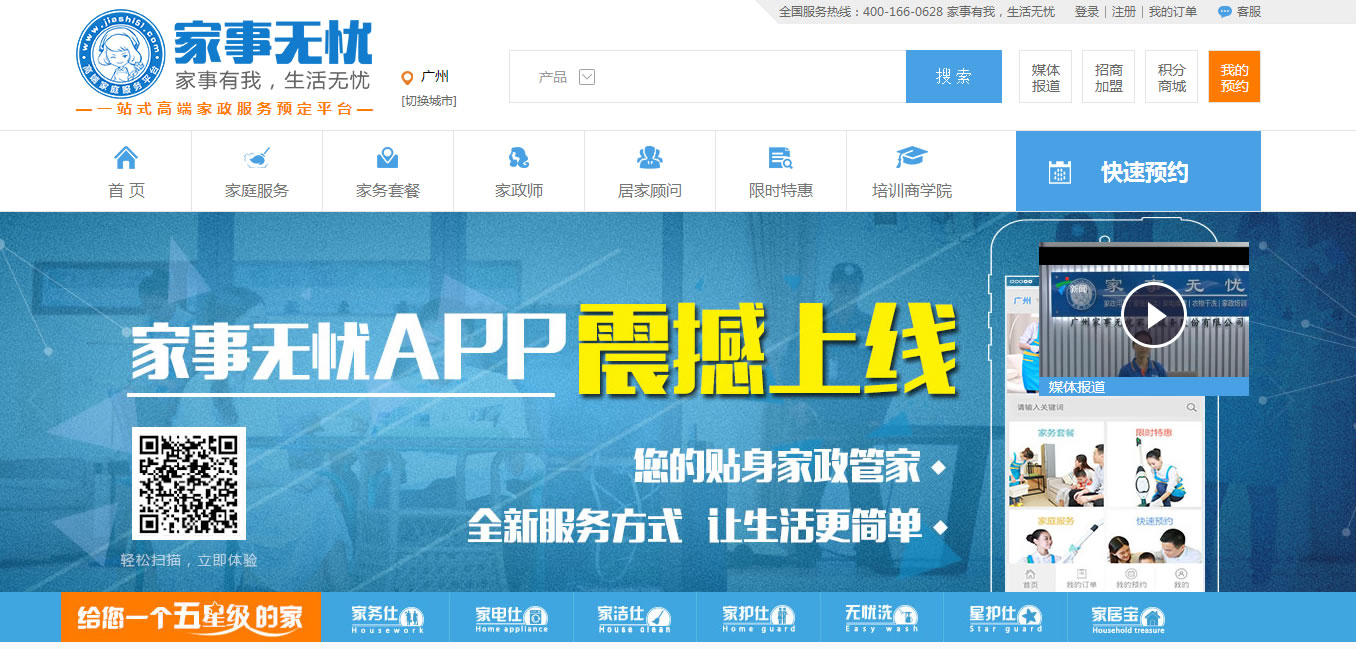Image resolution: width=1356 pixels, height=649 pixels.
Task: Click the orange 我的预约 button
Action: (x=1235, y=77)
